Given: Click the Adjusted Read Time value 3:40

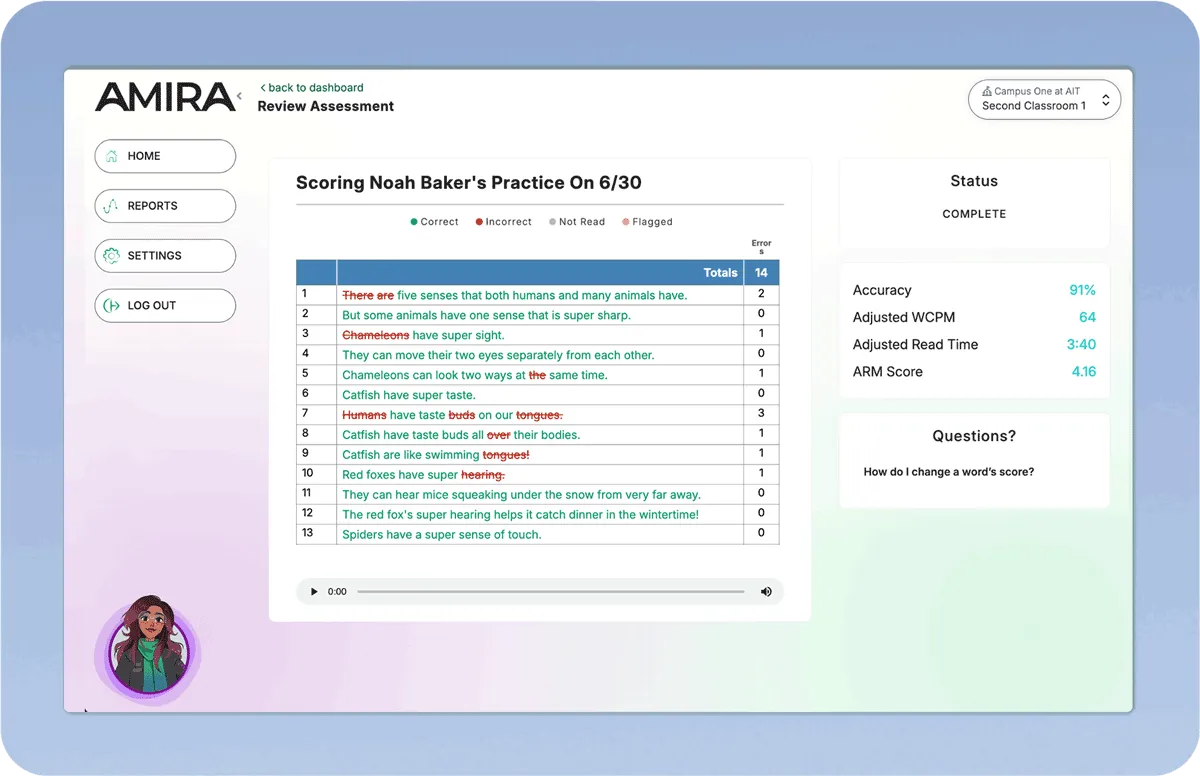Looking at the screenshot, I should click(x=1081, y=344).
